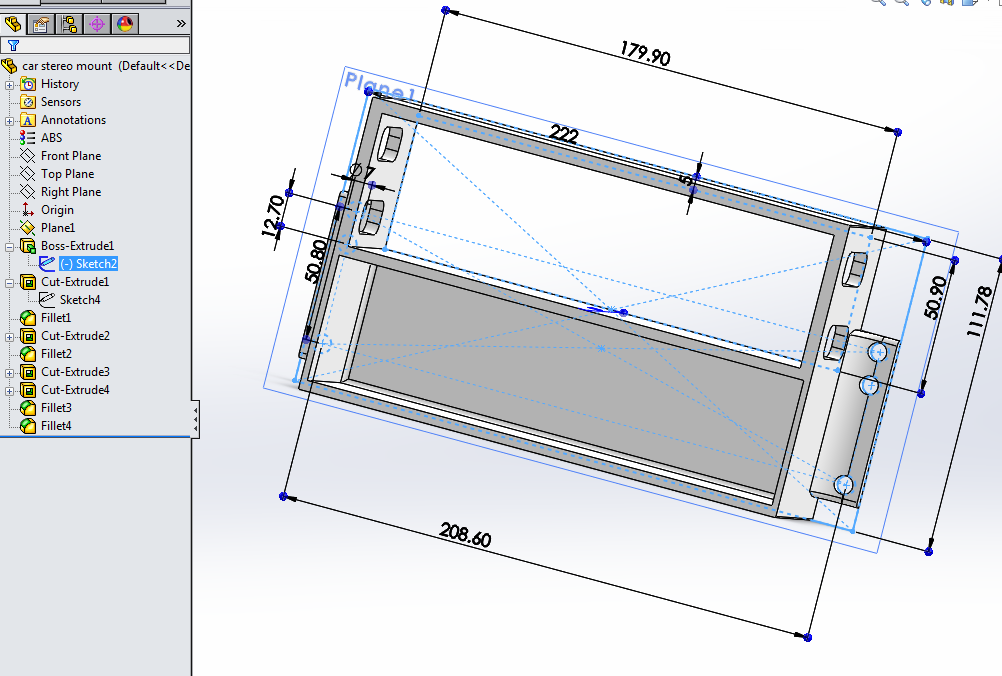Expand the History folder
Screen dimensions: 1002x676
[10, 84]
